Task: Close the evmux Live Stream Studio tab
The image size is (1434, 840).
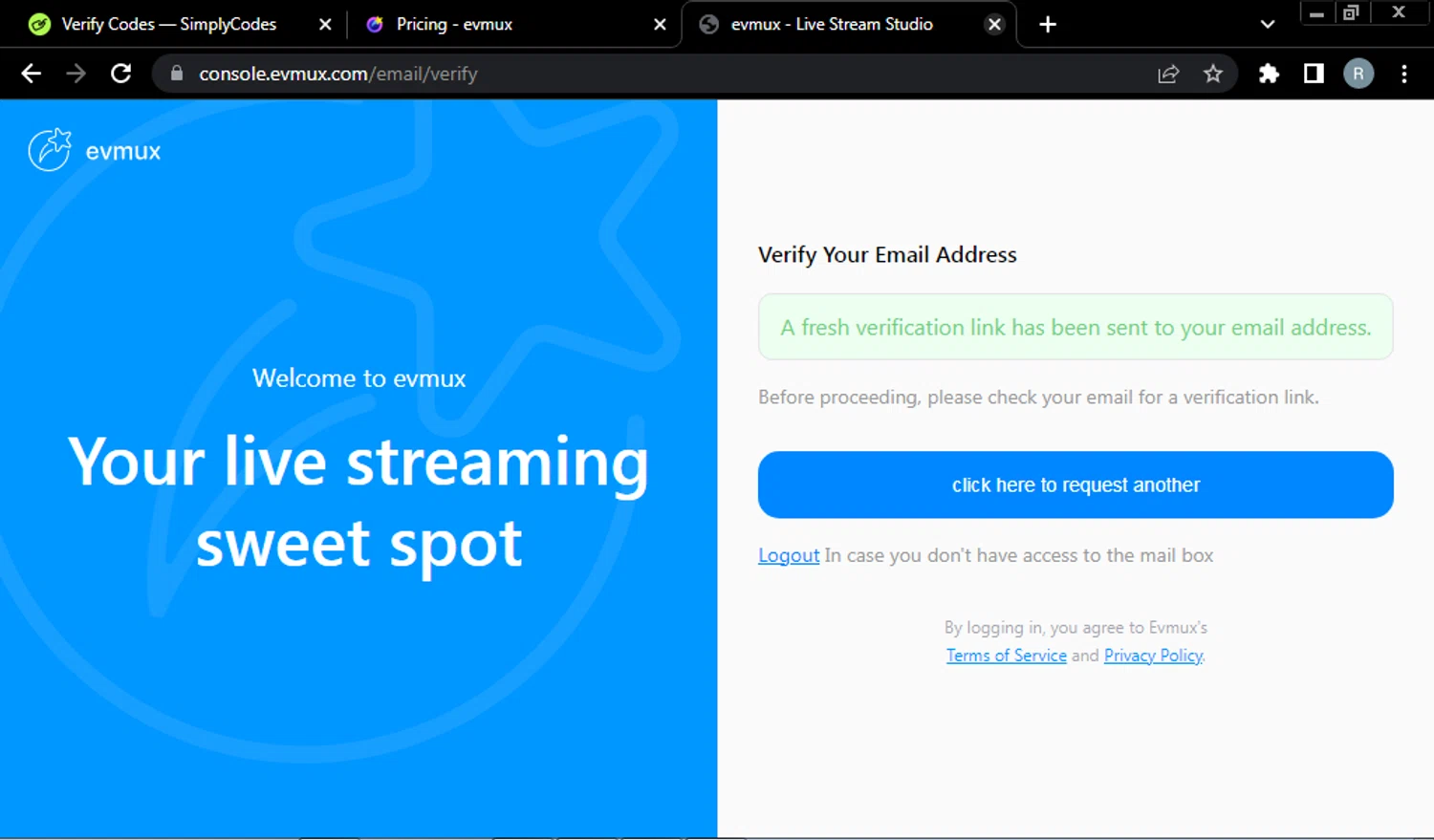Action: tap(995, 25)
